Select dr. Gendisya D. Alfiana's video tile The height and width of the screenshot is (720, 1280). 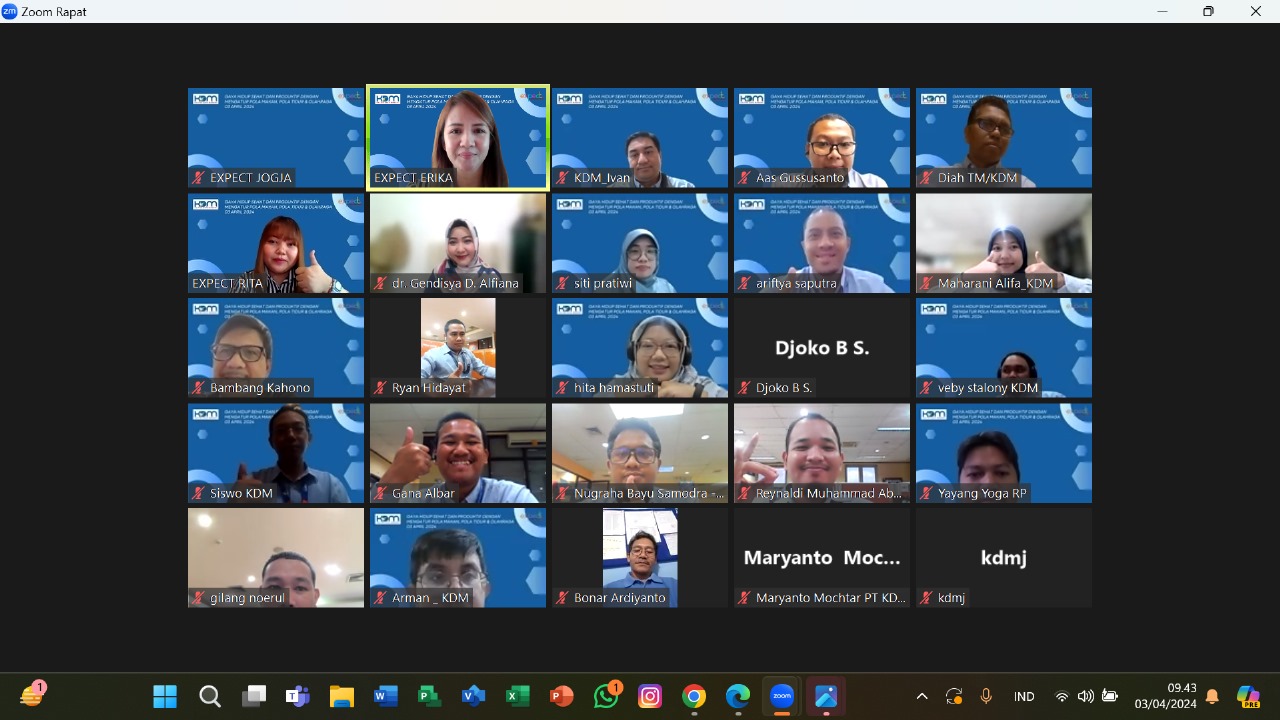tap(458, 243)
